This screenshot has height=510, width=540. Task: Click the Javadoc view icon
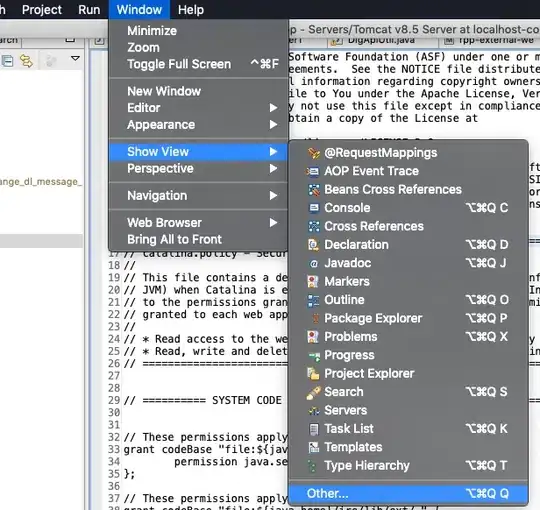point(313,263)
